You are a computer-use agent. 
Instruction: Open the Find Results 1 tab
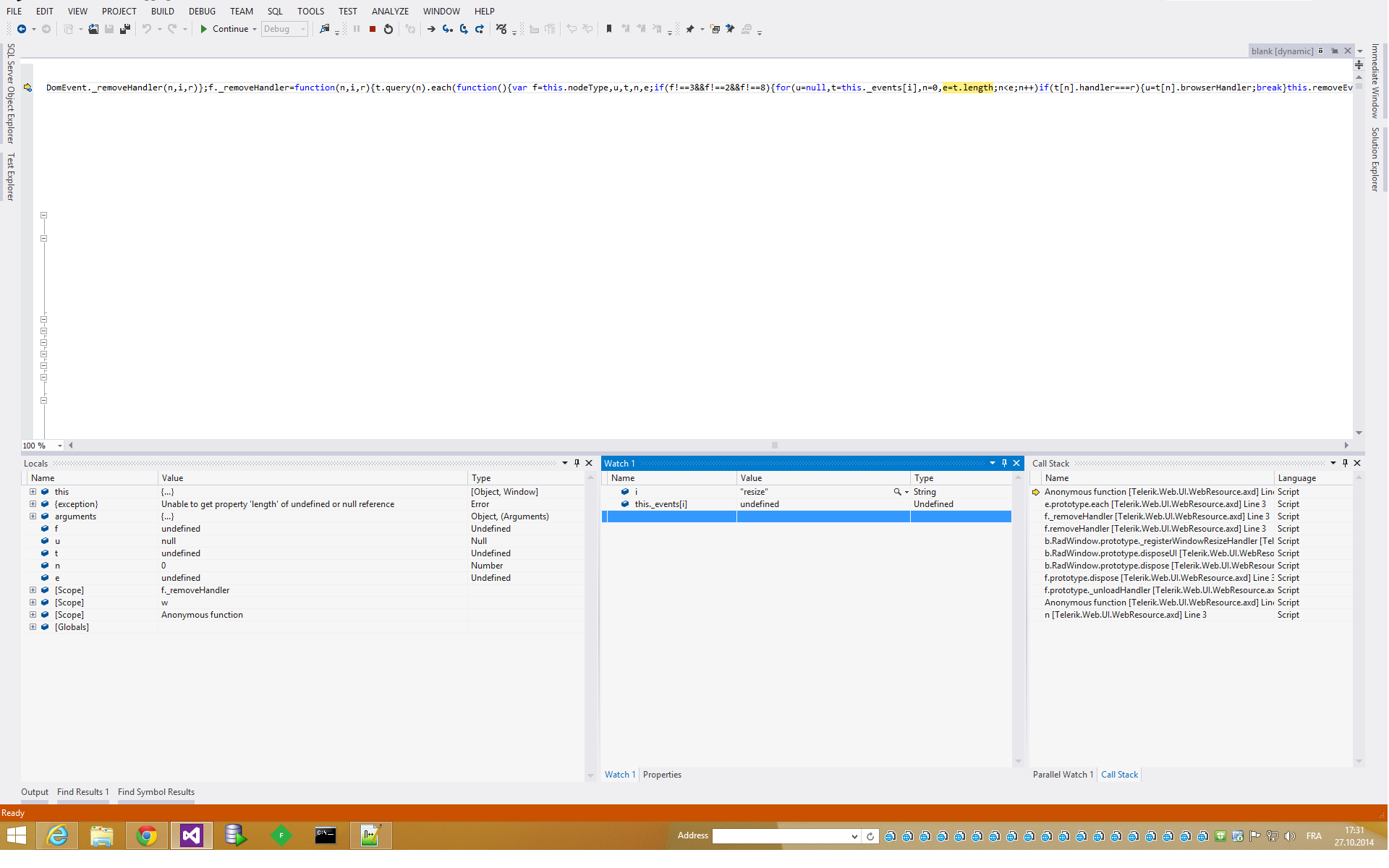pos(82,792)
